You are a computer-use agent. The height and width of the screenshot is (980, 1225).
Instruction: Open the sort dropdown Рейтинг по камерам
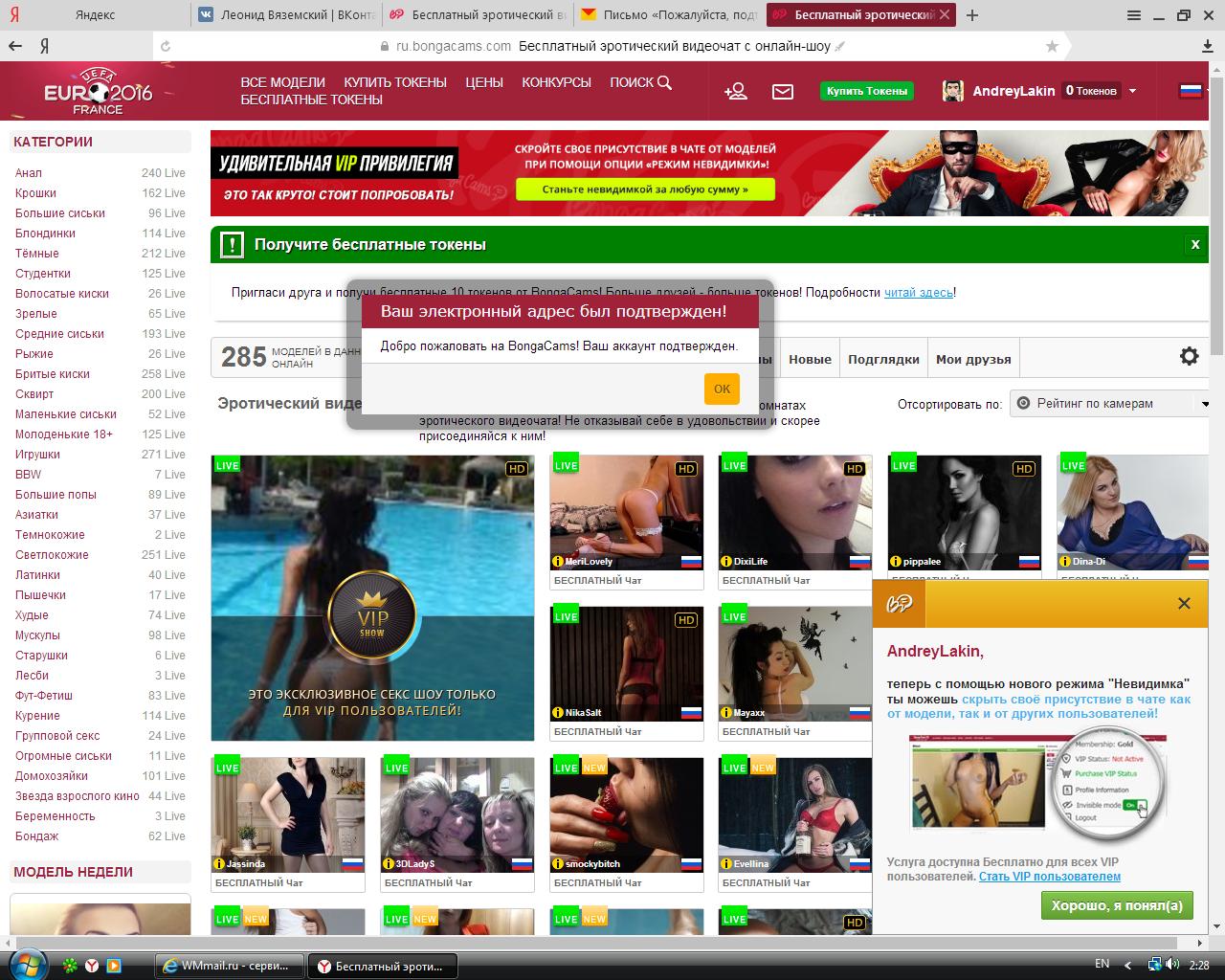pos(1111,404)
